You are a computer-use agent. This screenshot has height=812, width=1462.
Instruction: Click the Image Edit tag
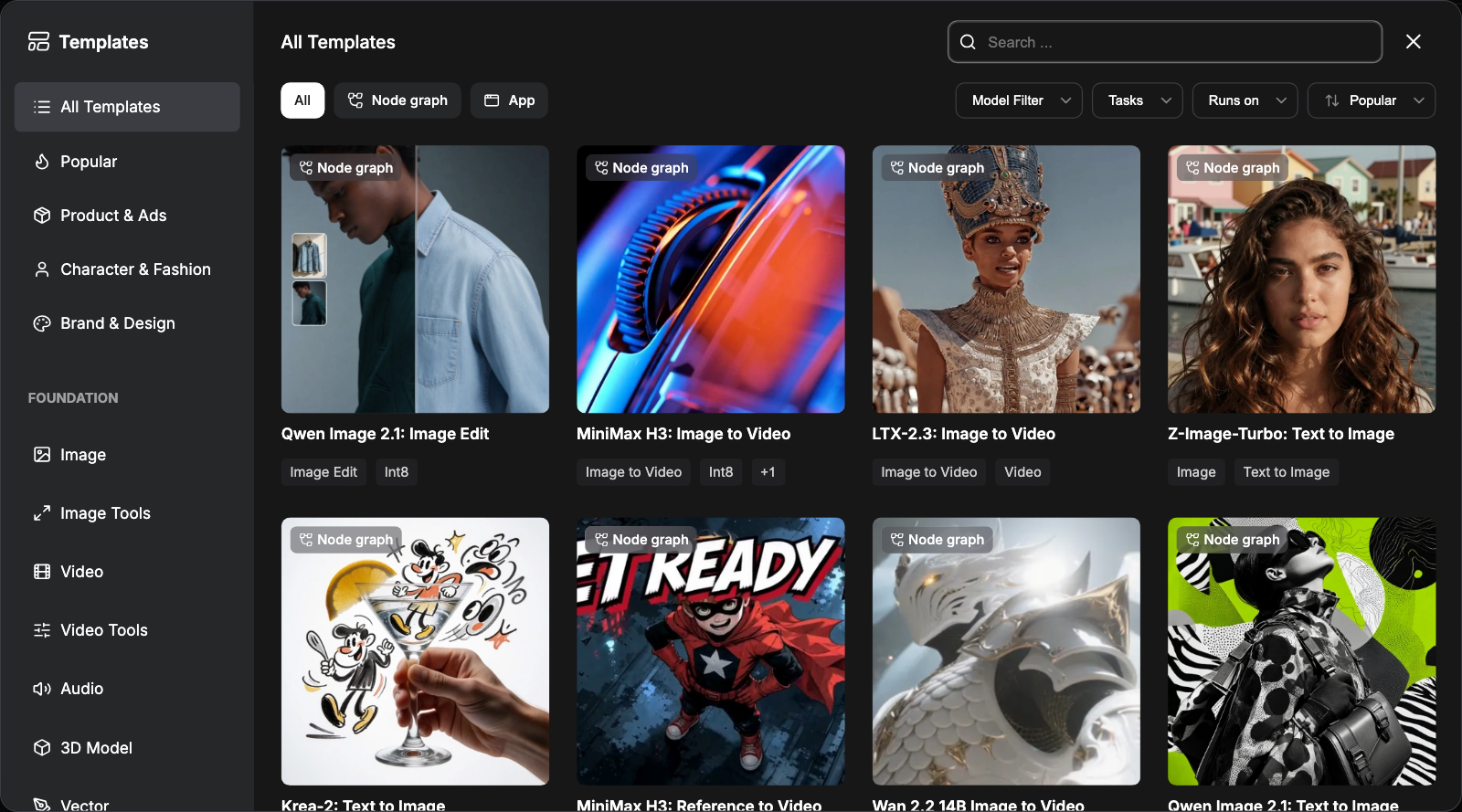click(323, 472)
